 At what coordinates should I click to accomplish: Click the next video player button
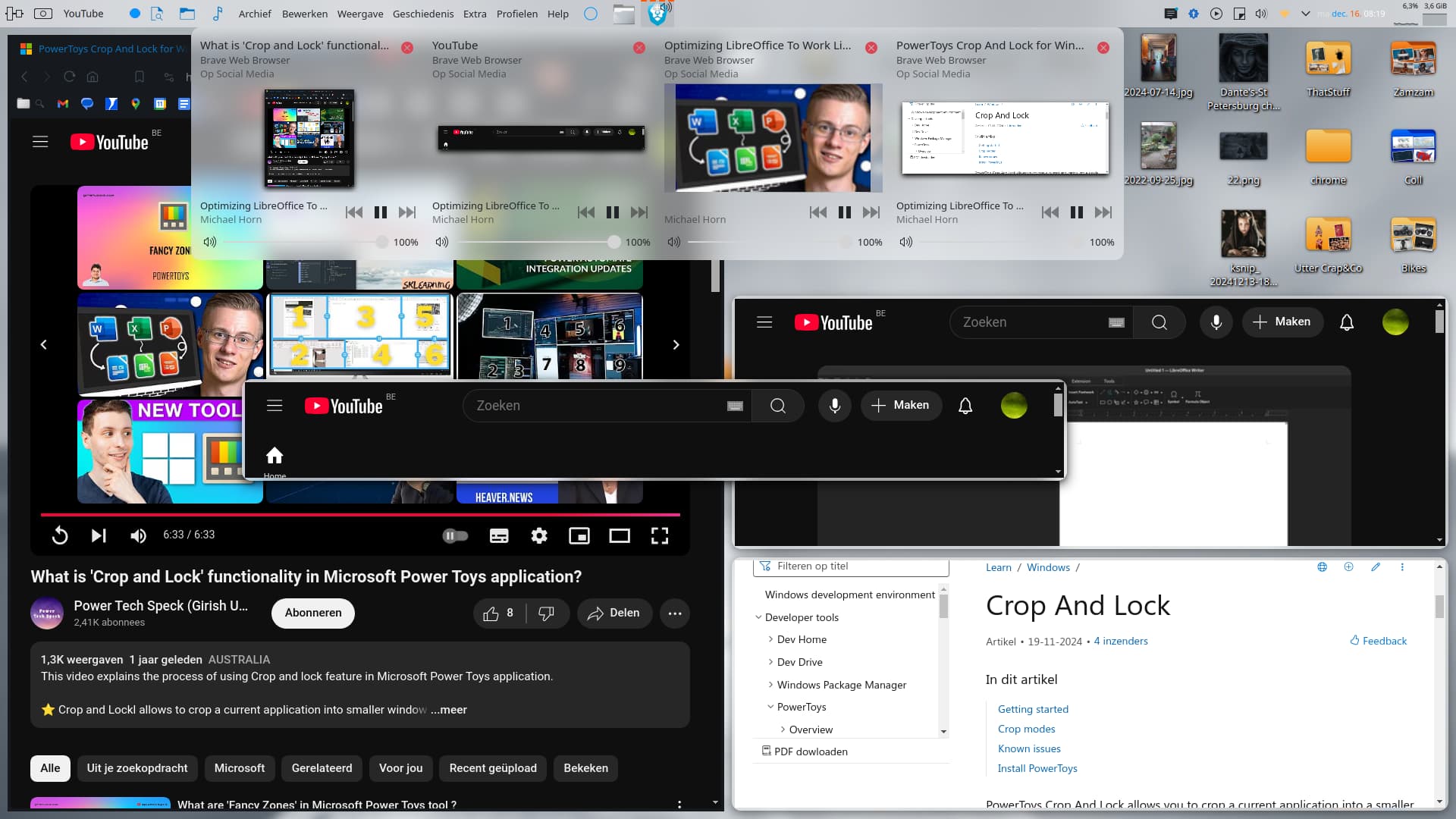coord(99,536)
